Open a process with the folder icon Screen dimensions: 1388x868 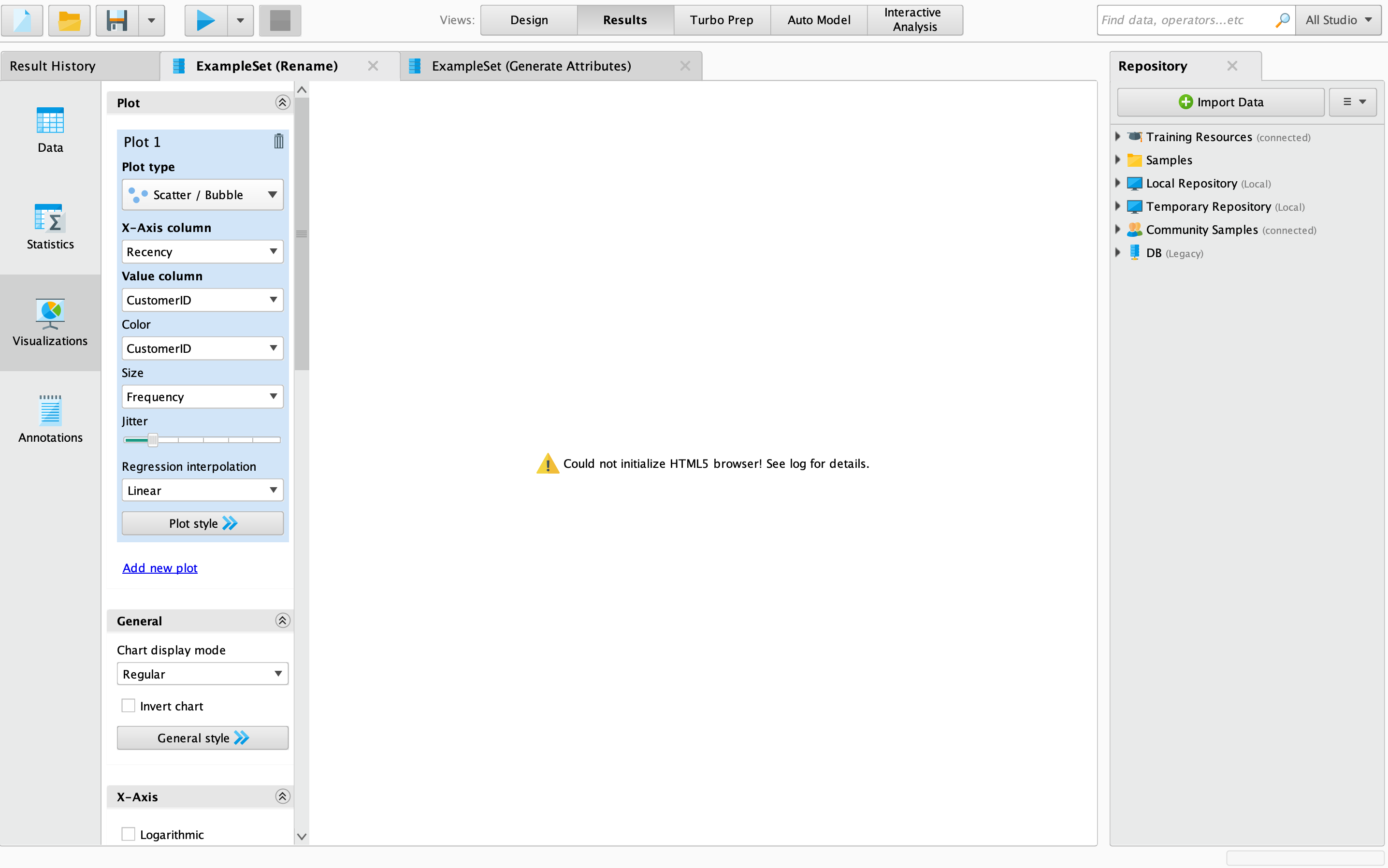pos(70,21)
